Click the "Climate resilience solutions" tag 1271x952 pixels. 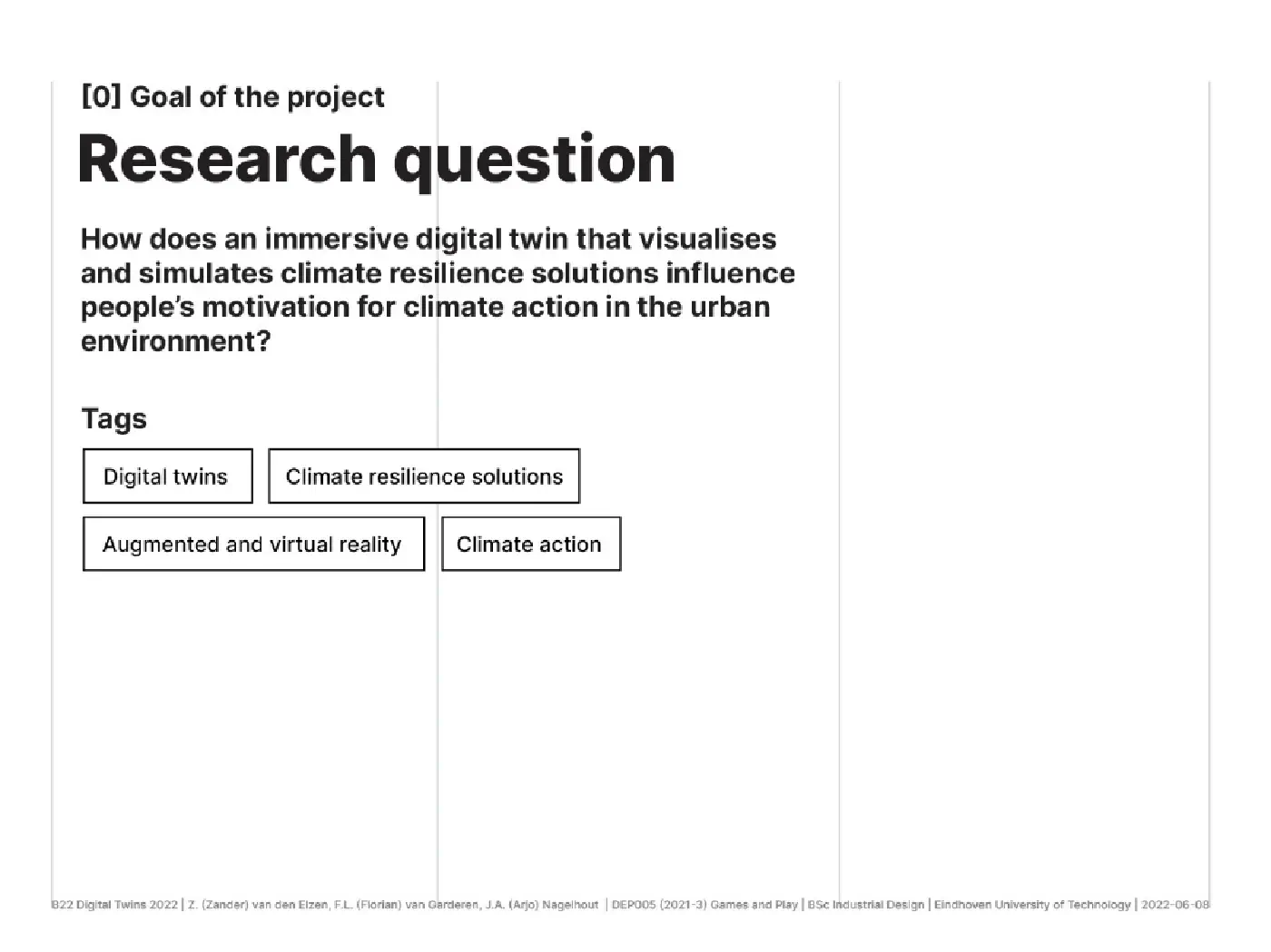tap(424, 476)
